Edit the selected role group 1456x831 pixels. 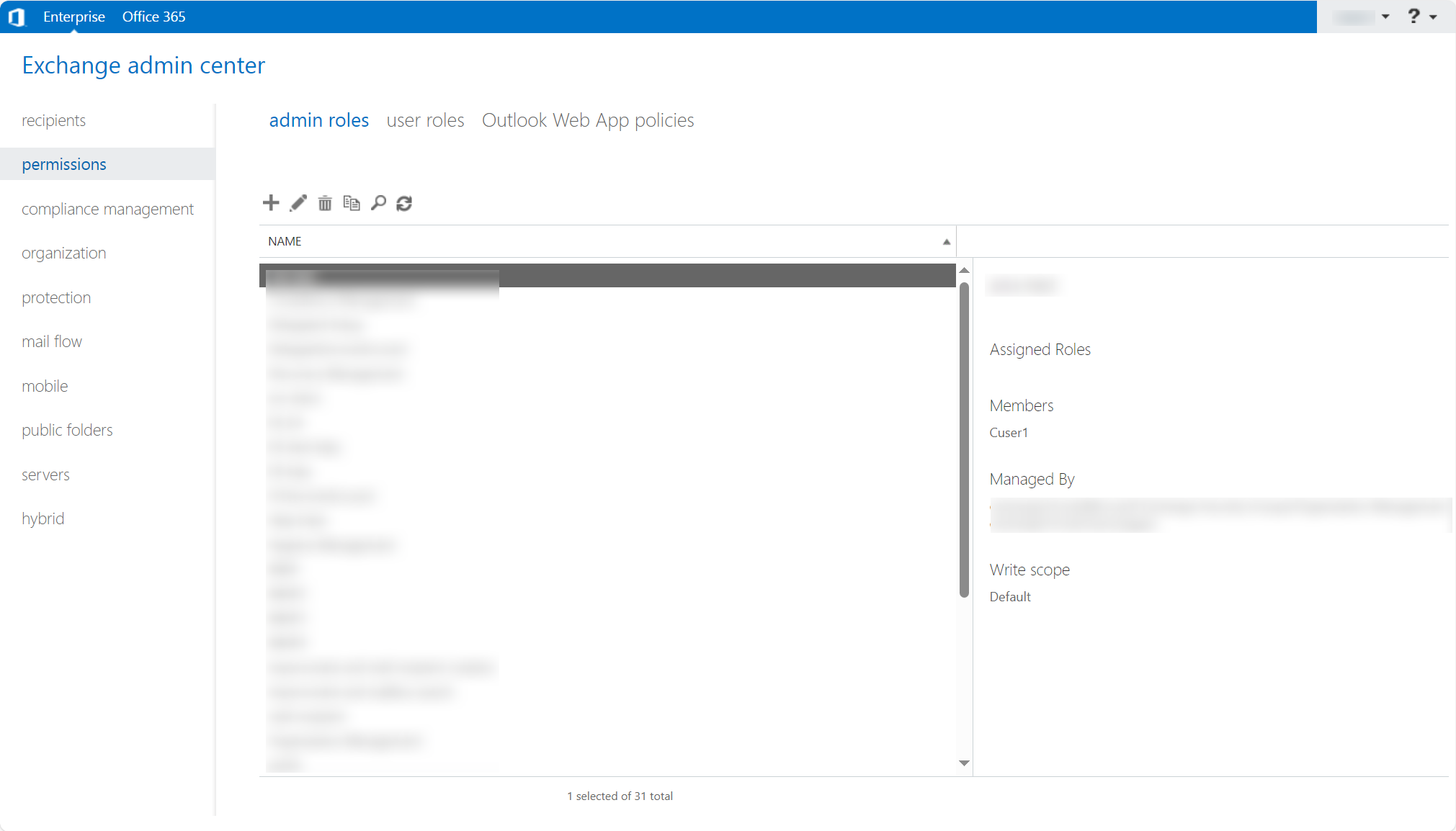pos(298,202)
